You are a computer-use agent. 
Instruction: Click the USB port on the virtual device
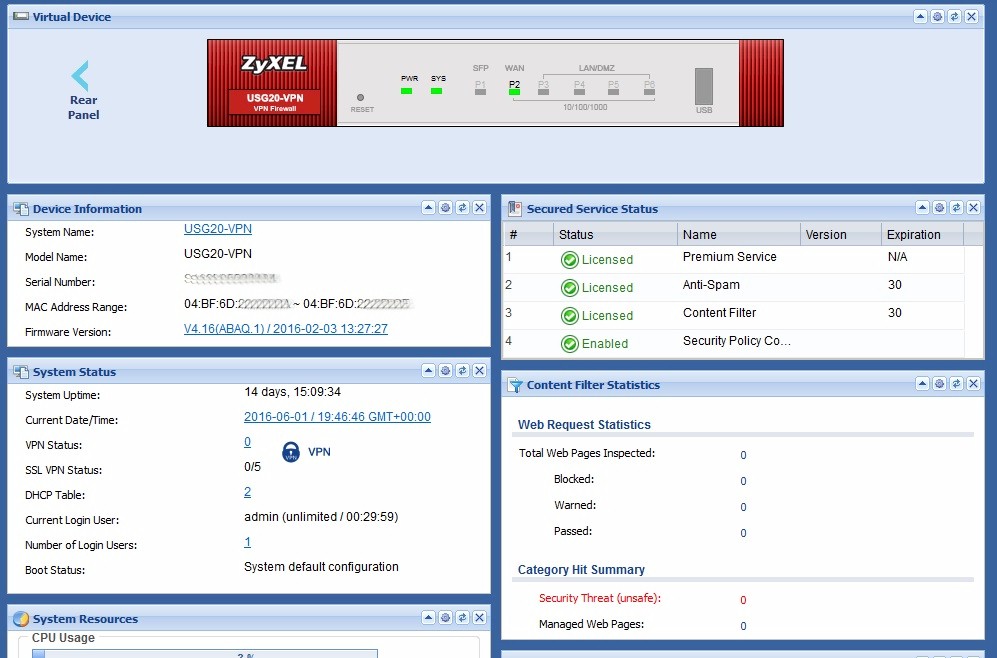pos(703,86)
